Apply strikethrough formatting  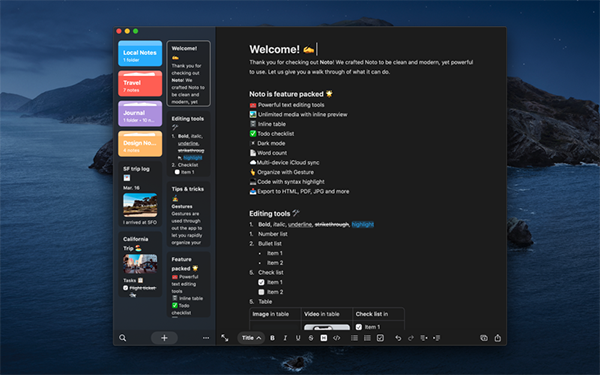(311, 338)
